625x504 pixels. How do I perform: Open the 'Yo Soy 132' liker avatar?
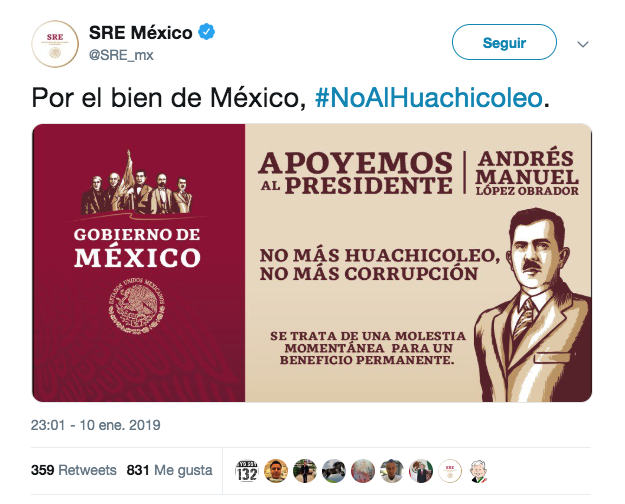(247, 471)
